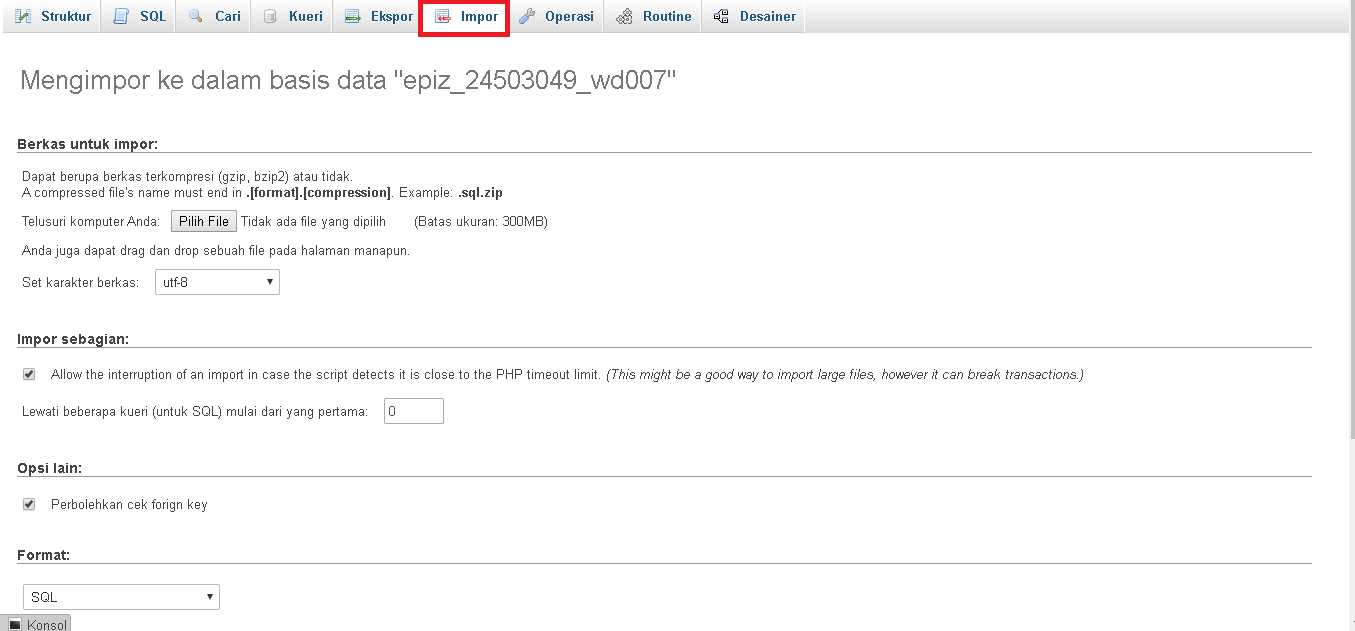
Task: Open the Set karakter berkas dropdown
Action: (x=217, y=282)
